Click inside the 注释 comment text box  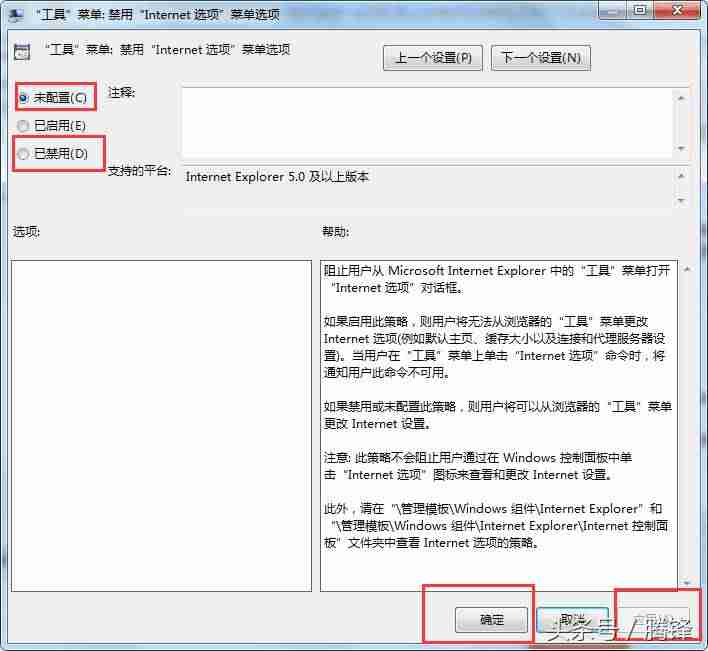(x=429, y=122)
